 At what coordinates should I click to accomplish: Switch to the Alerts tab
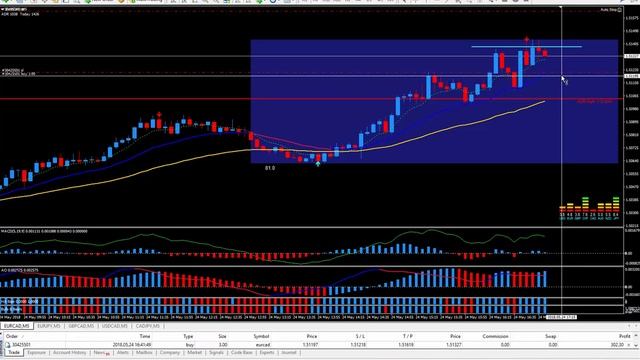coord(122,352)
